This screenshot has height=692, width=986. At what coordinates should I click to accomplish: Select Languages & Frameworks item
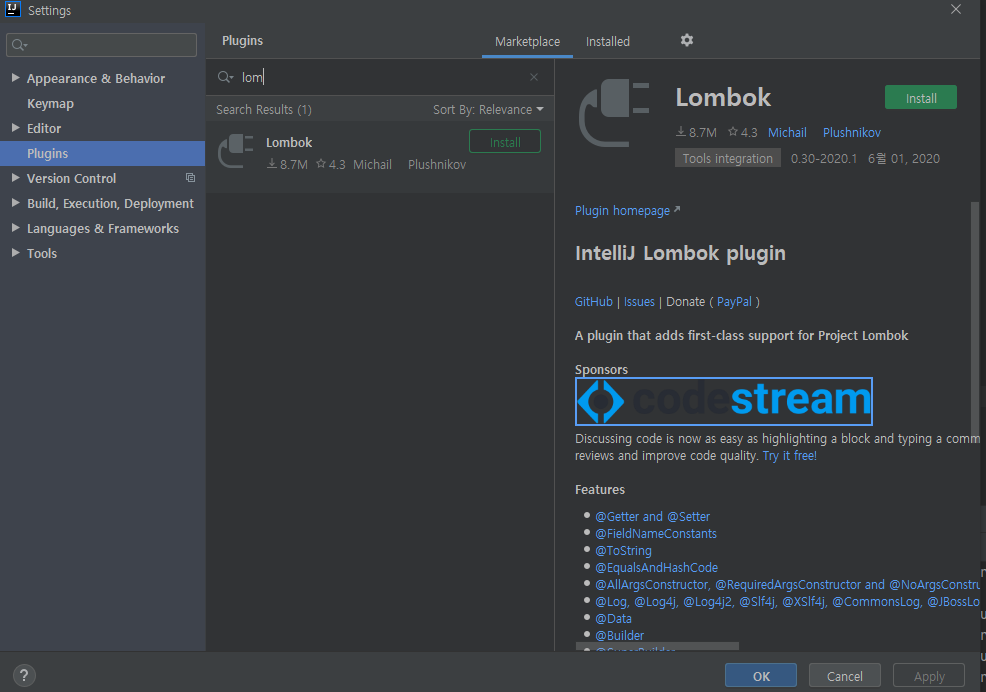point(102,229)
